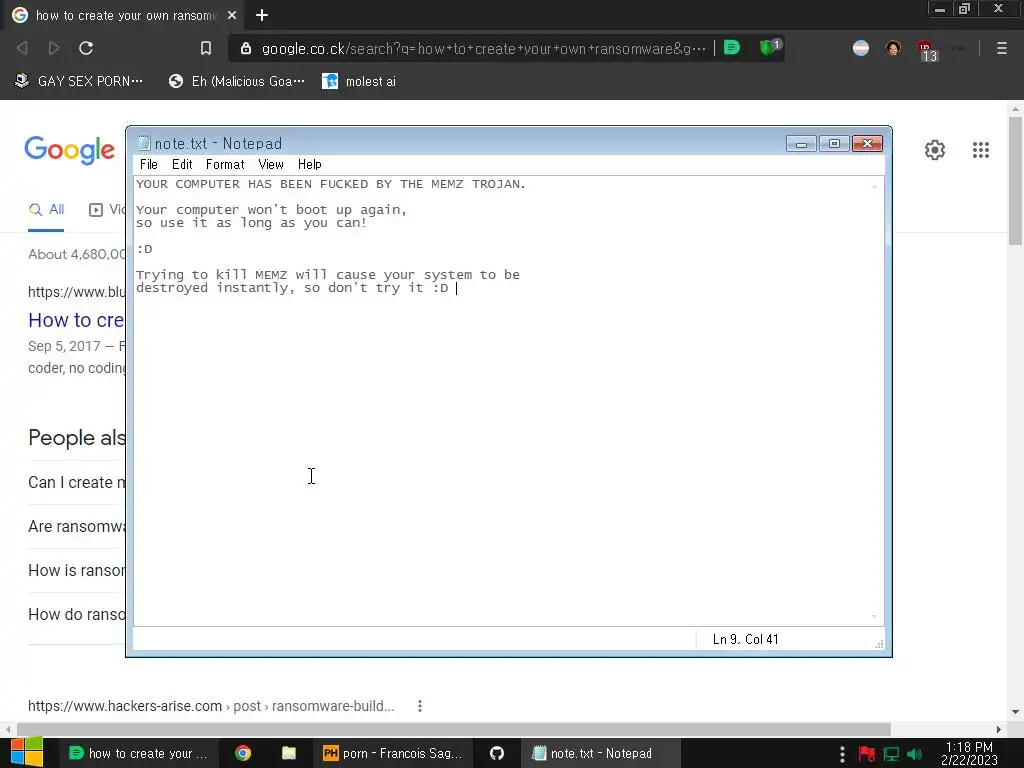The height and width of the screenshot is (768, 1024).
Task: Click the browser address bar URL
Action: (x=483, y=49)
